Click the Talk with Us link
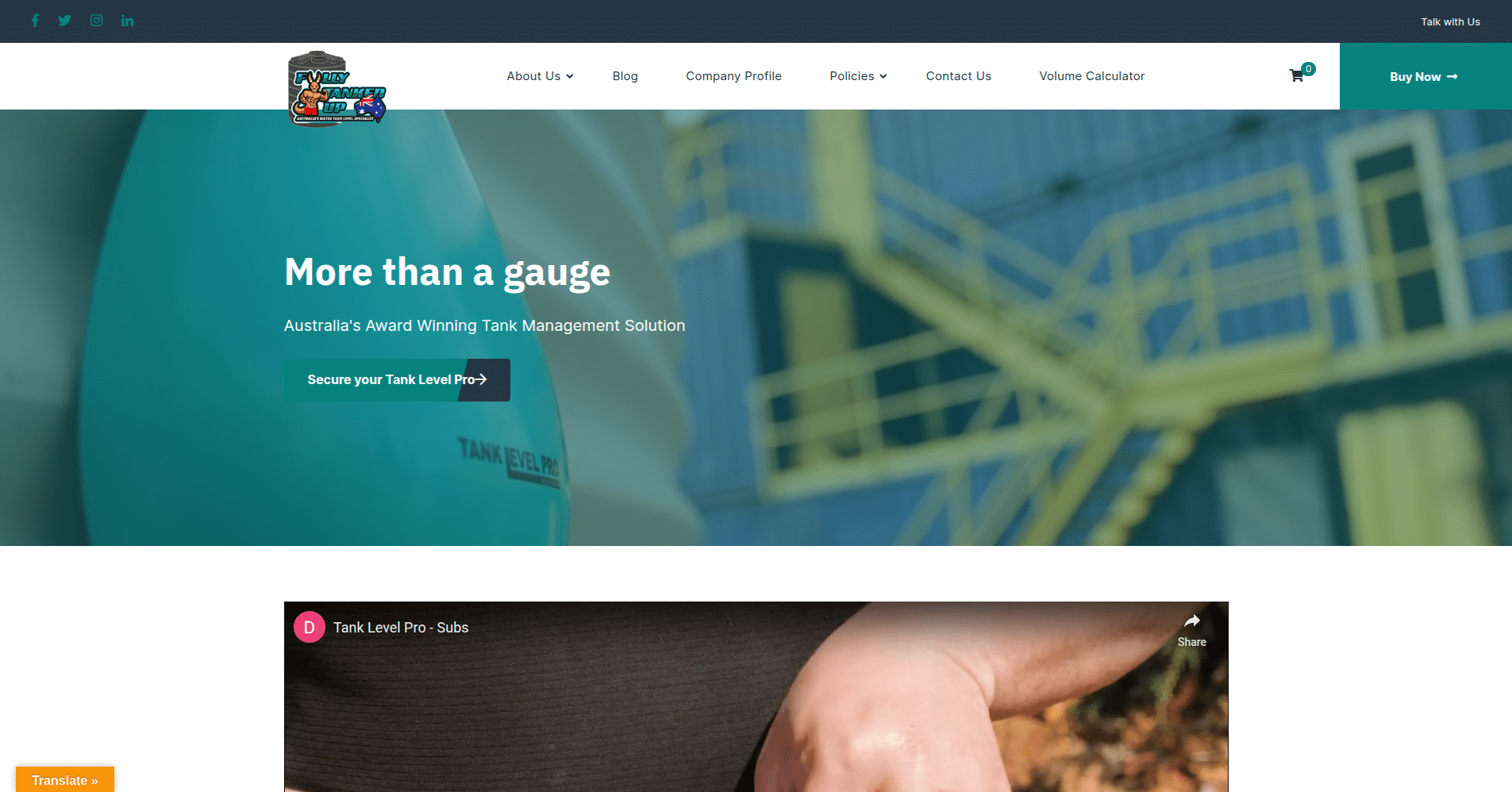Screen dimensions: 1512x792 1450,21
